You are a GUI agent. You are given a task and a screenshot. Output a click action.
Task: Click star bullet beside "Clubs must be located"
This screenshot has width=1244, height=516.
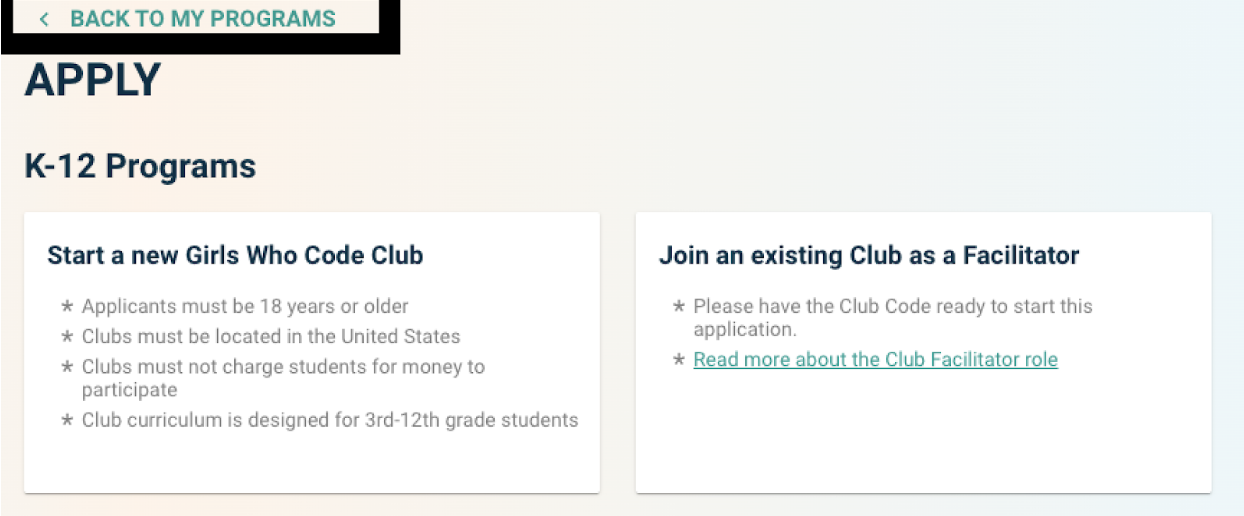[67, 337]
